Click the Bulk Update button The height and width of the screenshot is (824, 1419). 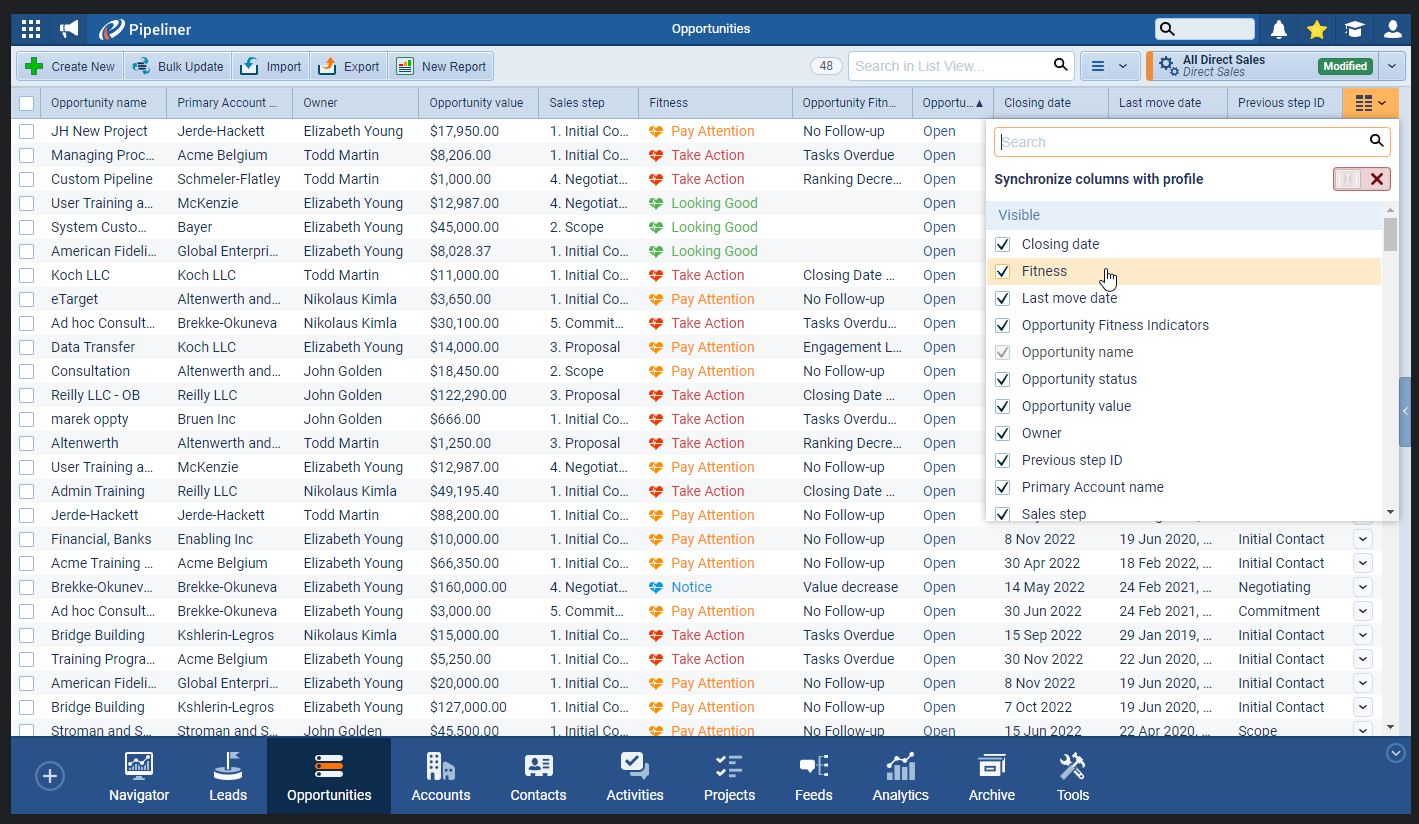[x=178, y=67]
